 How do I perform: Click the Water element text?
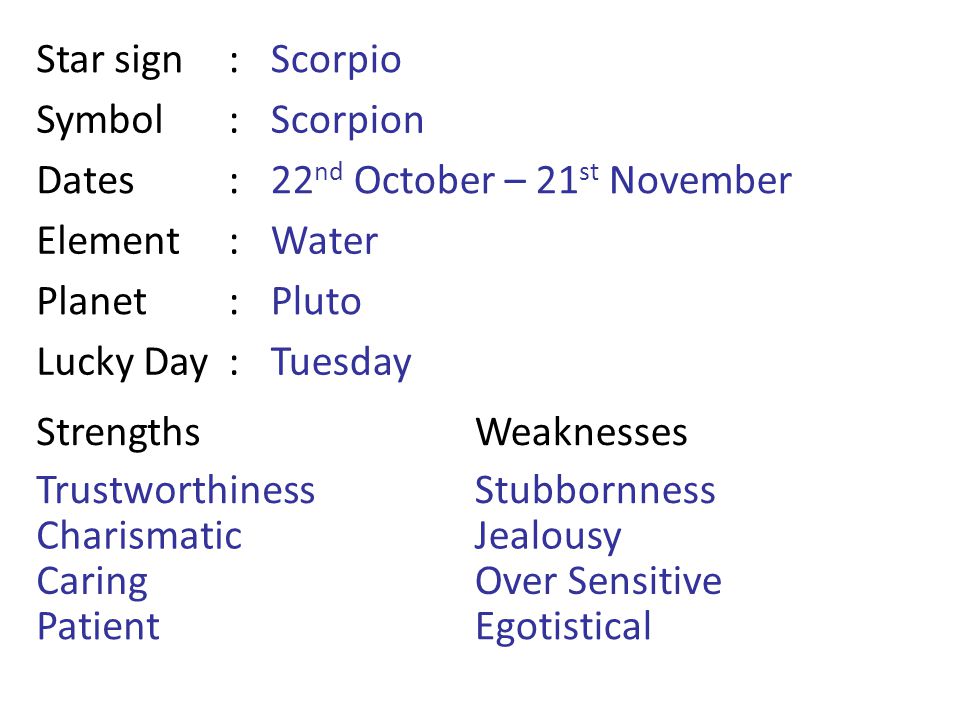click(324, 241)
